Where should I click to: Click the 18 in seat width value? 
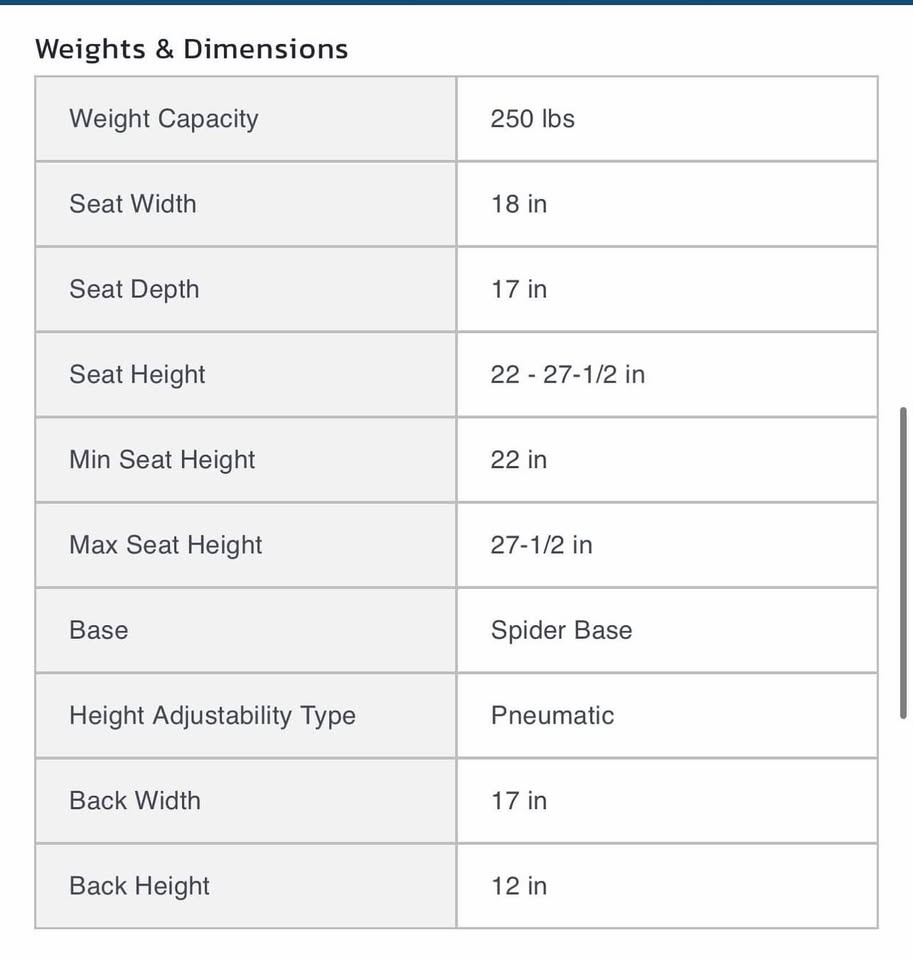click(x=519, y=204)
